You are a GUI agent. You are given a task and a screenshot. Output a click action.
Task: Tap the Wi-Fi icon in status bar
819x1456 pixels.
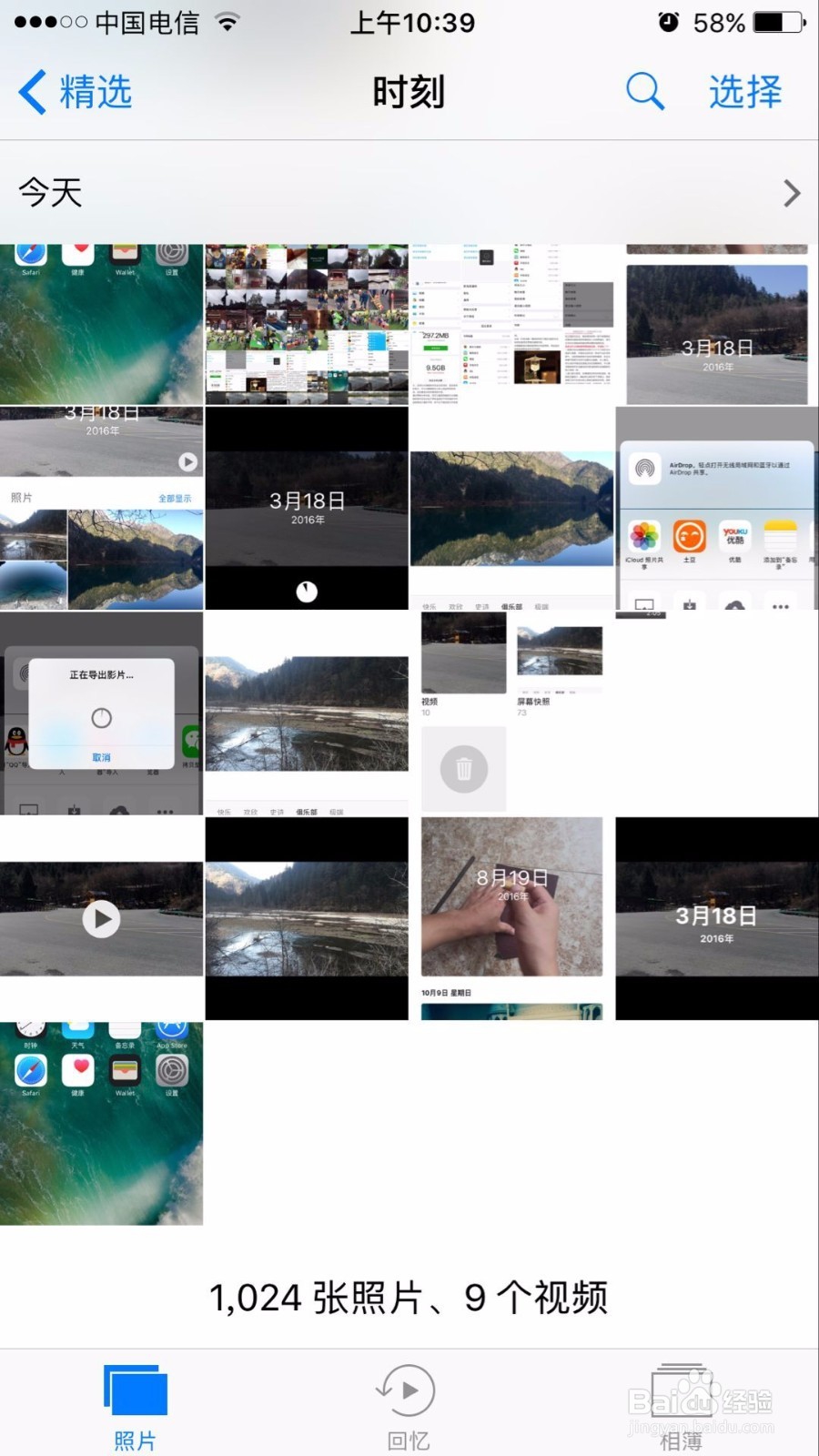227,22
